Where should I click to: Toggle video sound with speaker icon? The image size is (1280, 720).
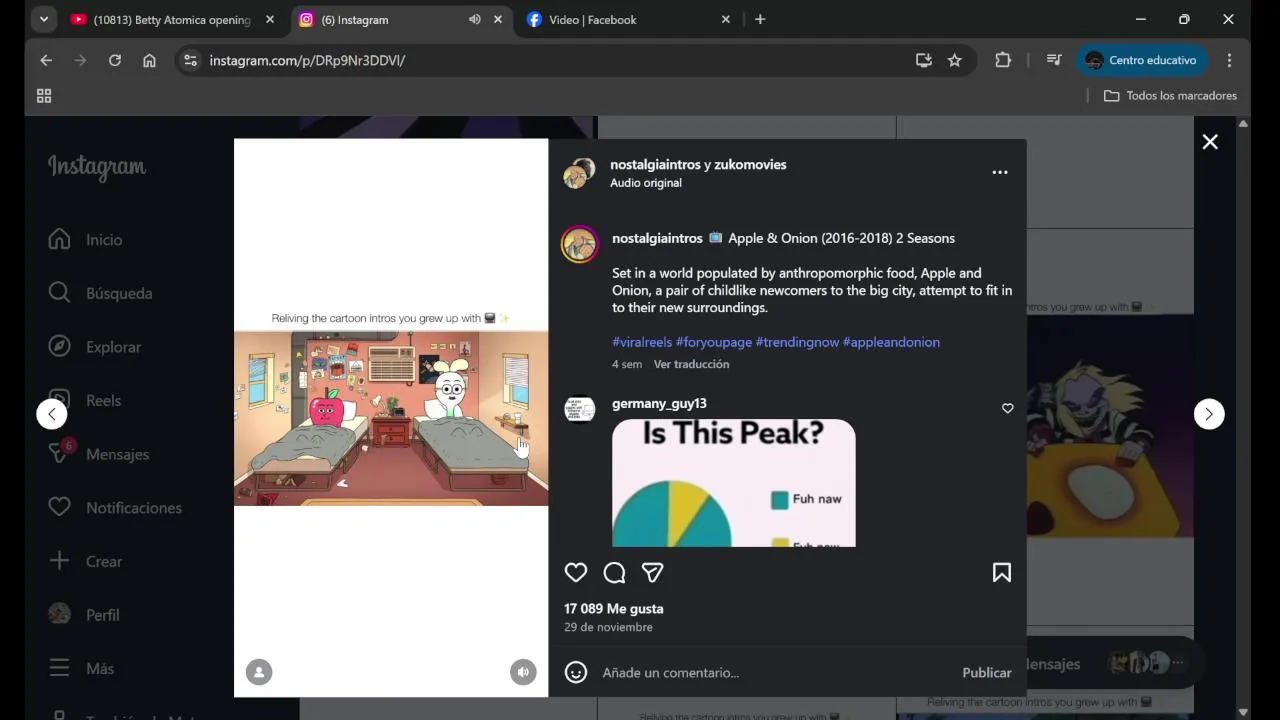[523, 672]
